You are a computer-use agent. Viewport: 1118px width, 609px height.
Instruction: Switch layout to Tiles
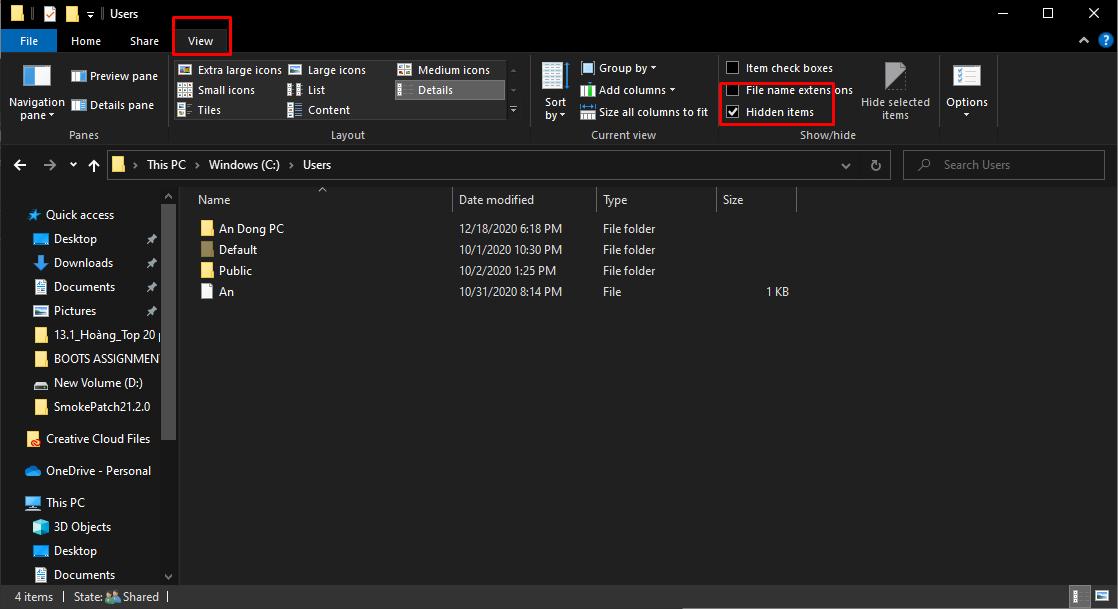(x=199, y=110)
